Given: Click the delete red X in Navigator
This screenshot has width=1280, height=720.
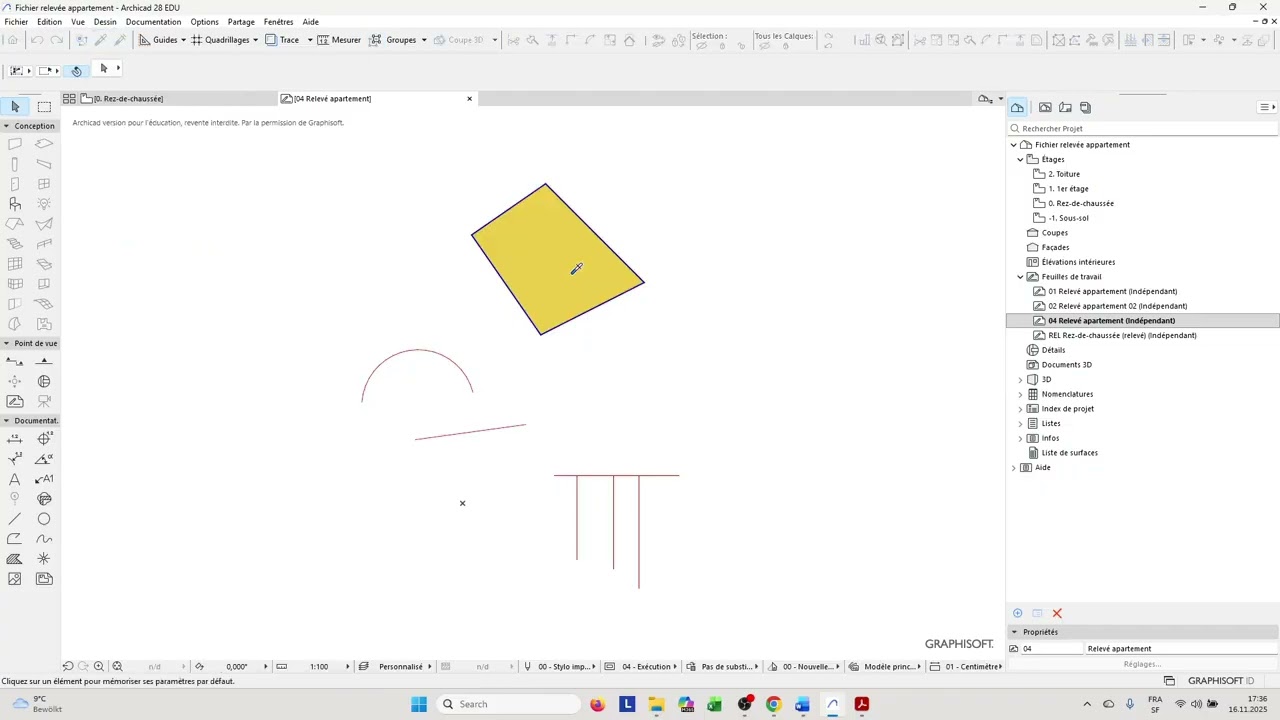Looking at the screenshot, I should pos(1057,613).
